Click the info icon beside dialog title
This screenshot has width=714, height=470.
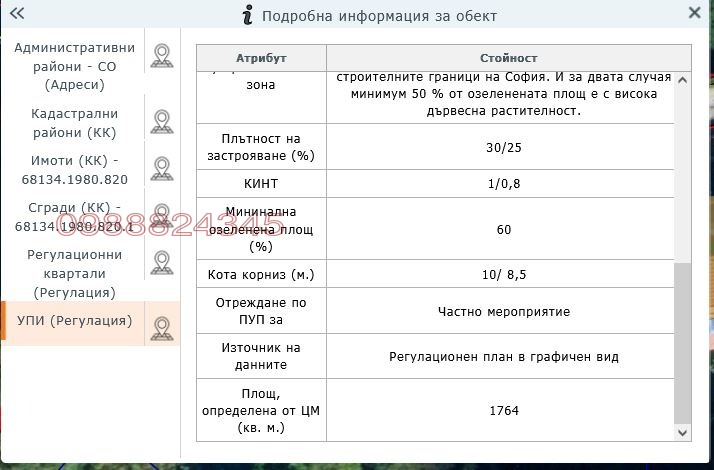(247, 15)
